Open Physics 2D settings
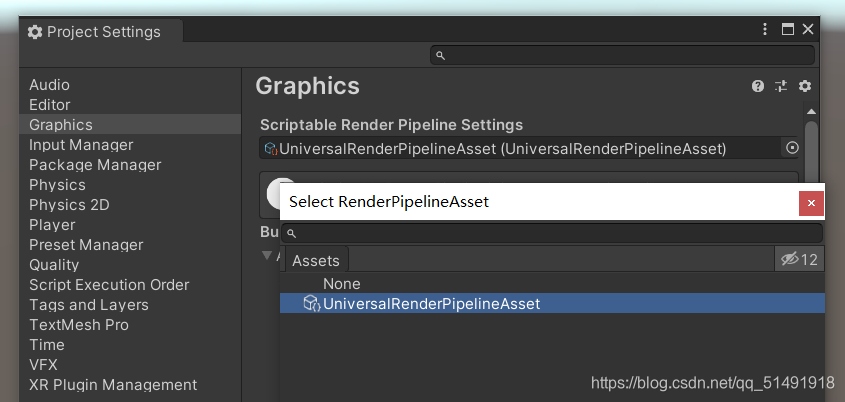The image size is (845, 402). (x=130, y=205)
